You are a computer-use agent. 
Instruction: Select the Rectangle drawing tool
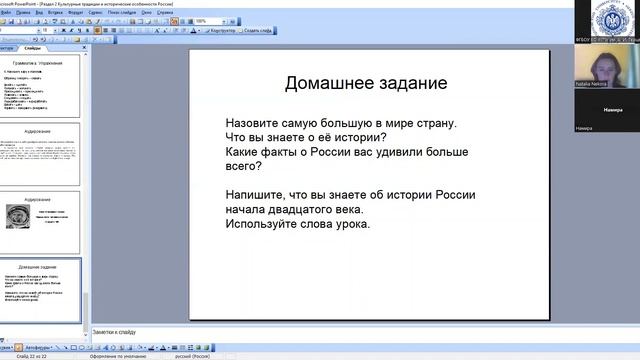point(74,348)
